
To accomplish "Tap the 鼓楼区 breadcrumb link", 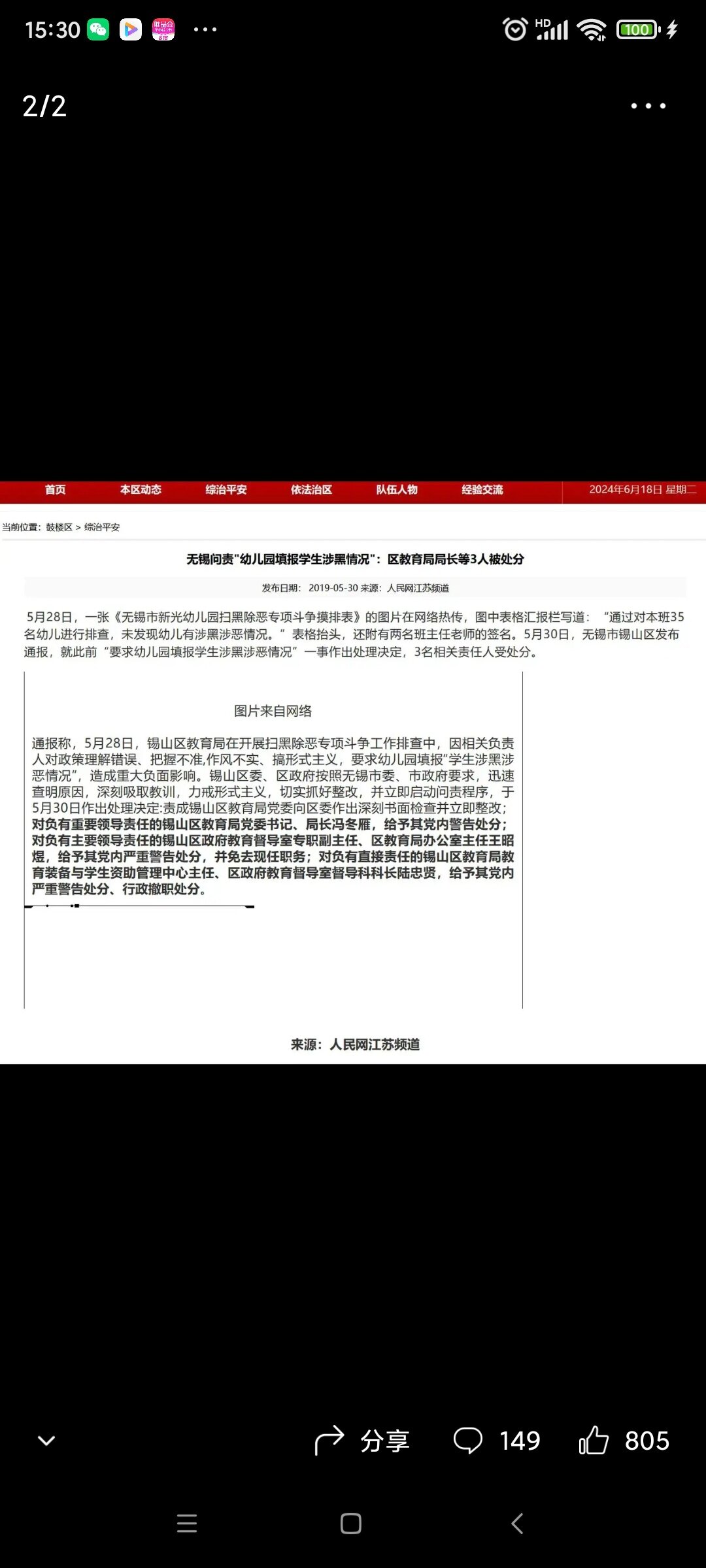I will tap(59, 527).
